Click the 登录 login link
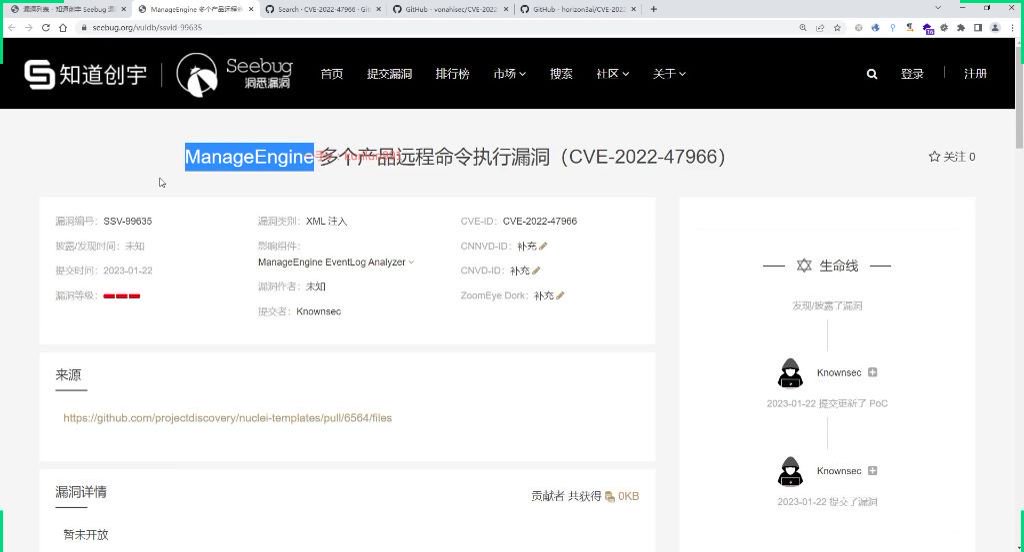 tap(912, 74)
